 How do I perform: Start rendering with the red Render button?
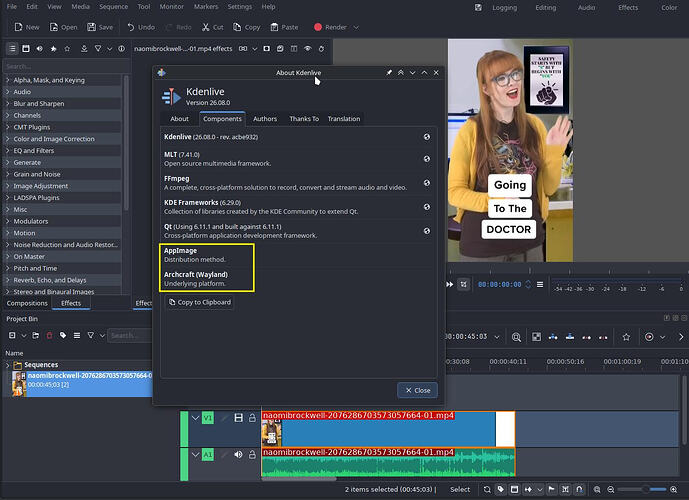tap(331, 27)
